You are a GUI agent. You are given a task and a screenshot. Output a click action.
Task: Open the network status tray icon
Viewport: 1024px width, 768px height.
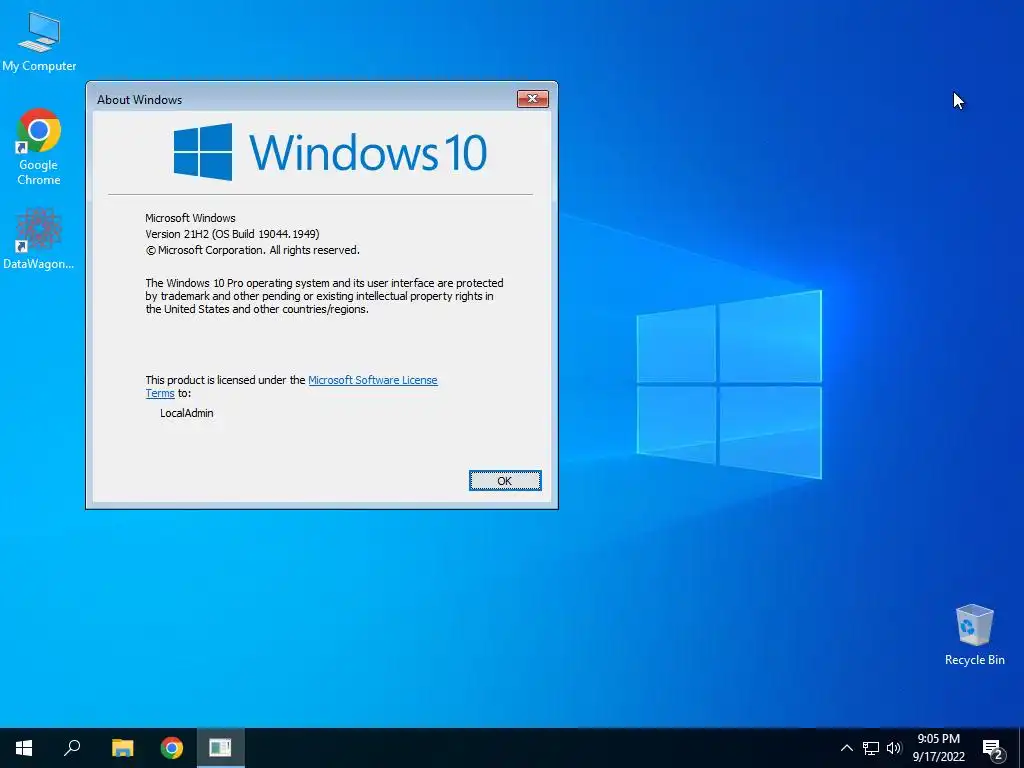[x=871, y=748]
